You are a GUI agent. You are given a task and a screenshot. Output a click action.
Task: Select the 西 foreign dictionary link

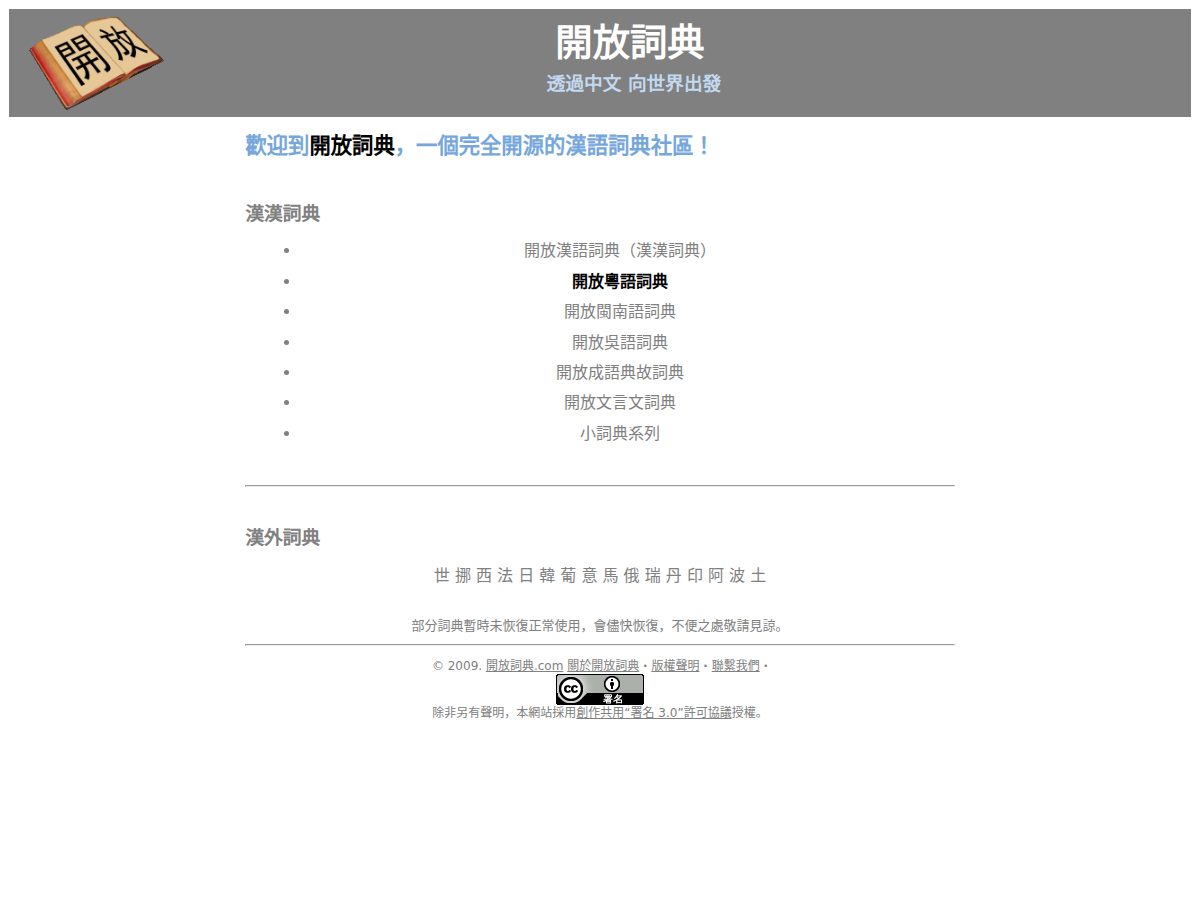tap(484, 575)
